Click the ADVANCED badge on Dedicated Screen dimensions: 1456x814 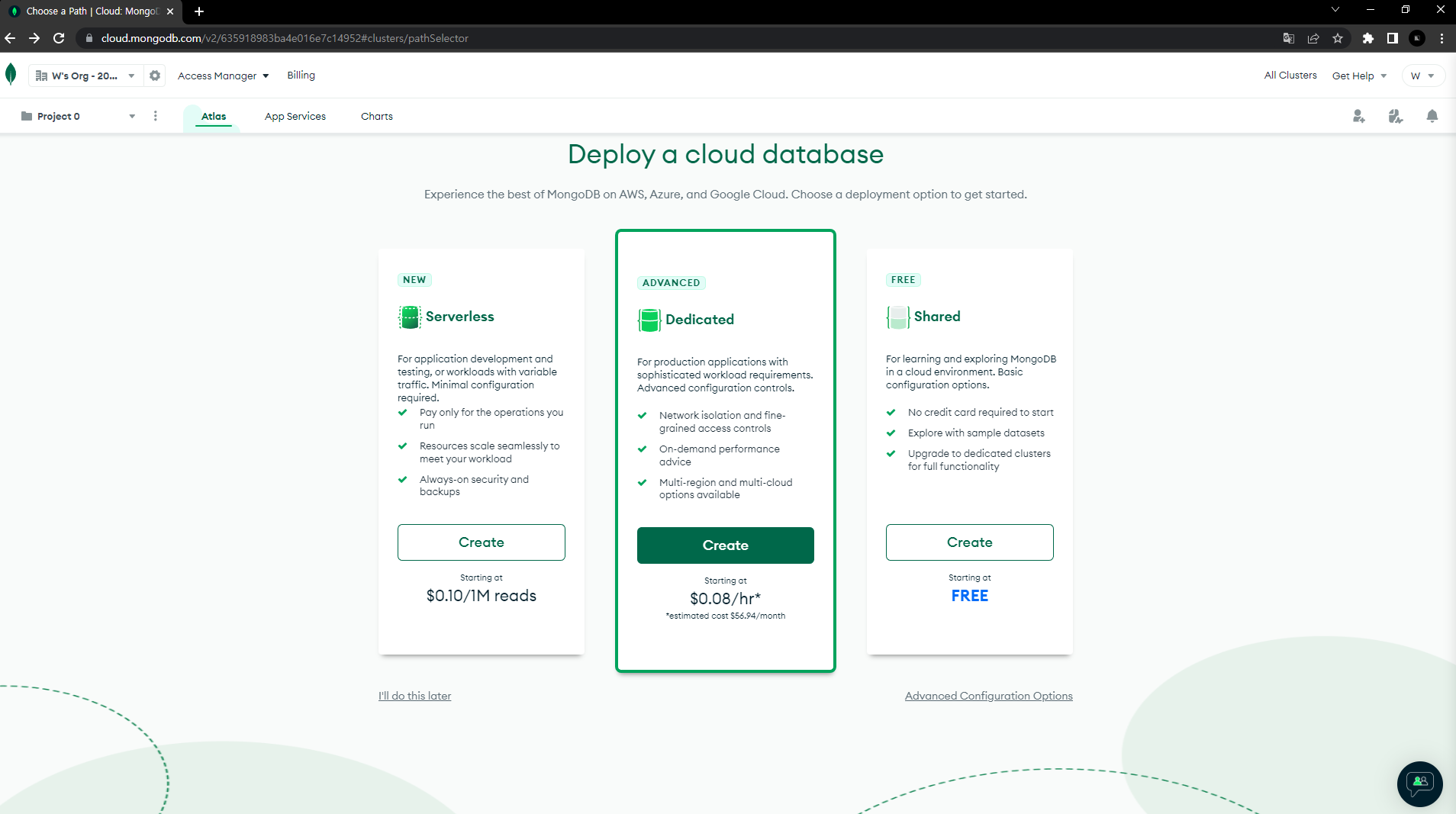pos(672,283)
